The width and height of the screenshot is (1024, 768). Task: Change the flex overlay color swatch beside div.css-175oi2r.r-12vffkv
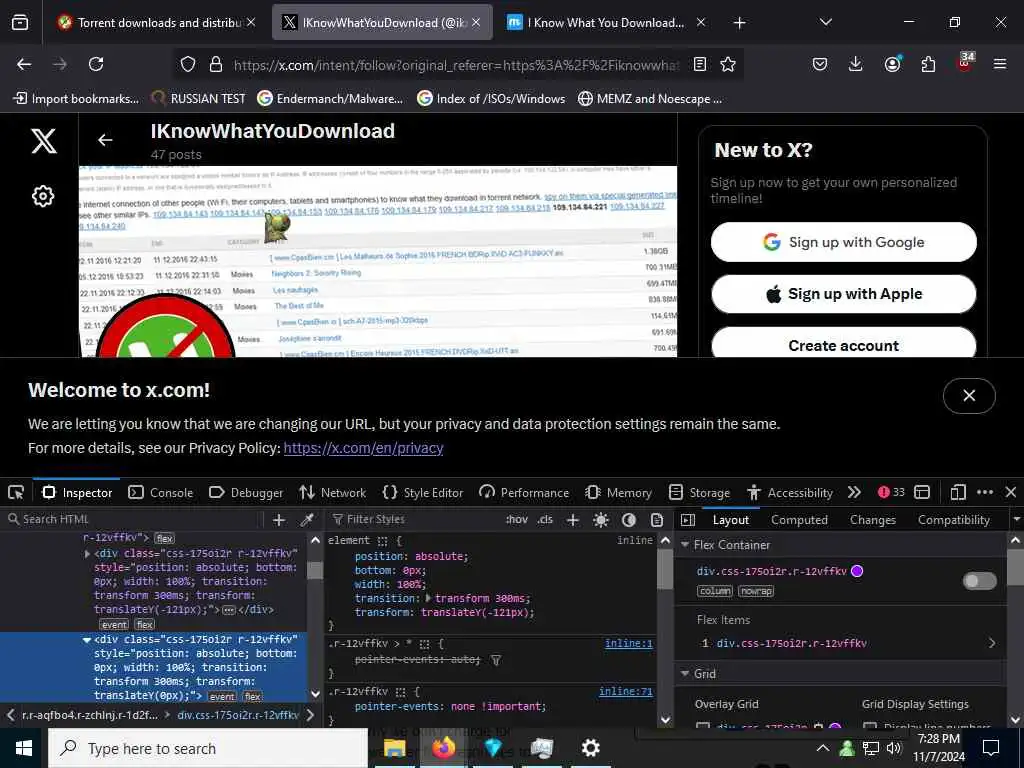pos(857,571)
